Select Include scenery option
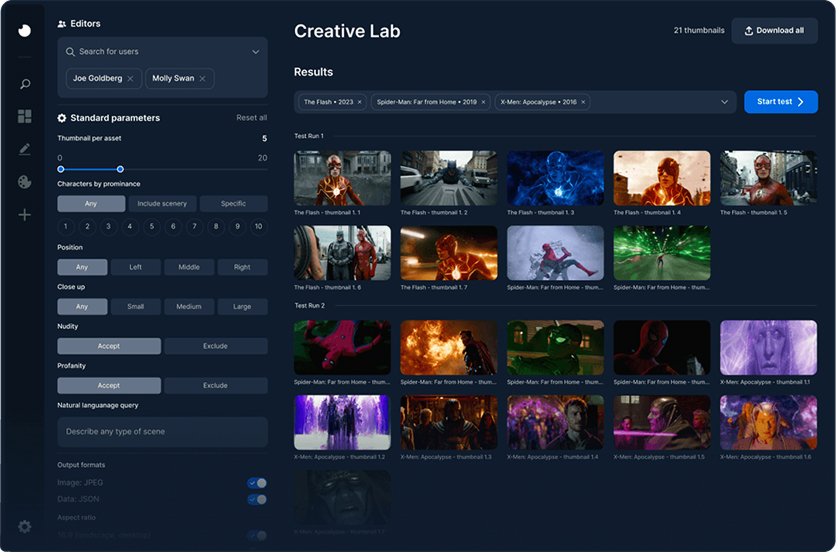836x552 pixels. [162, 204]
